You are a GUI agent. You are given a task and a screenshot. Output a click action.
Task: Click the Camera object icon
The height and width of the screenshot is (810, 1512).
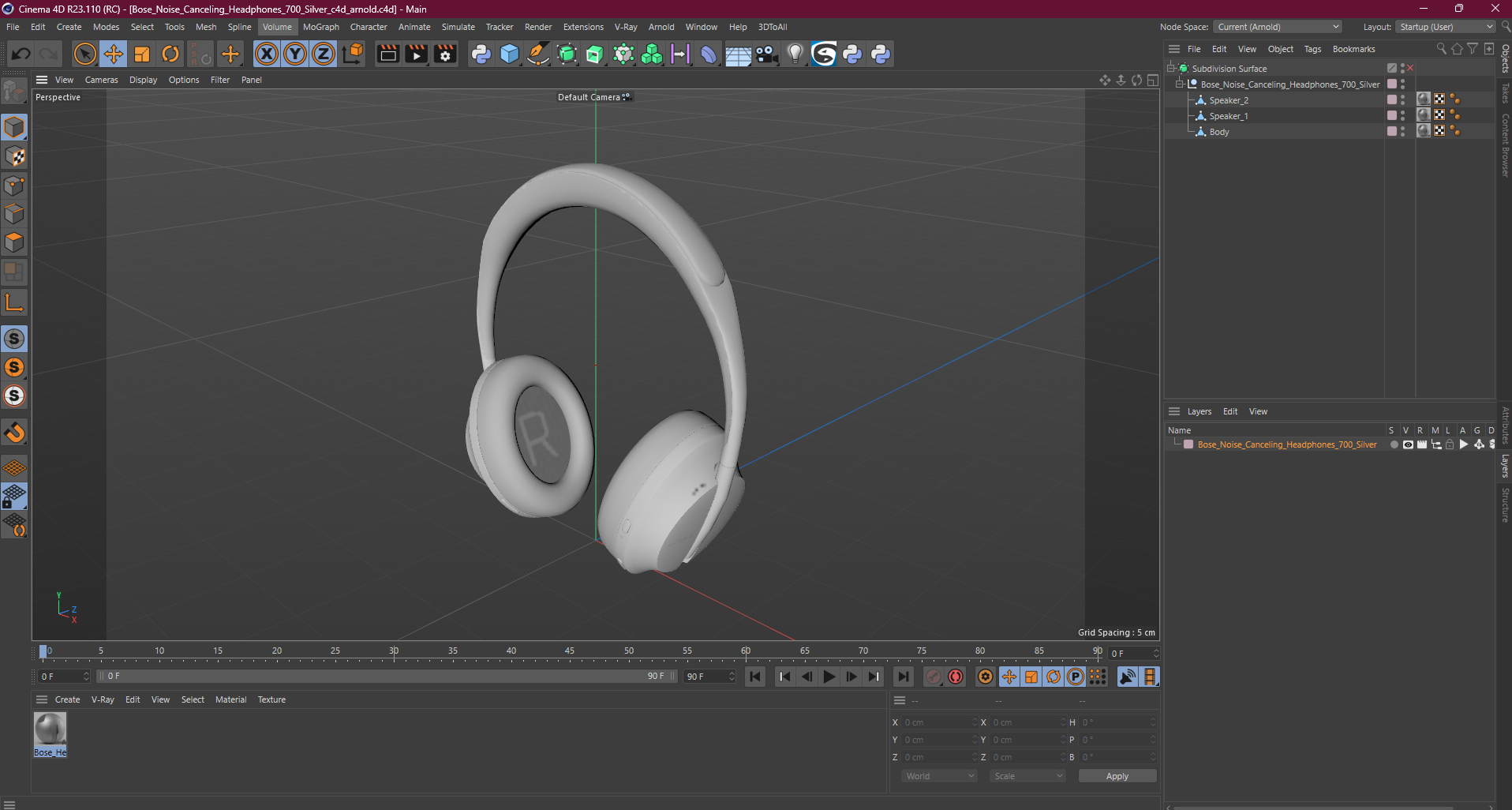[766, 54]
